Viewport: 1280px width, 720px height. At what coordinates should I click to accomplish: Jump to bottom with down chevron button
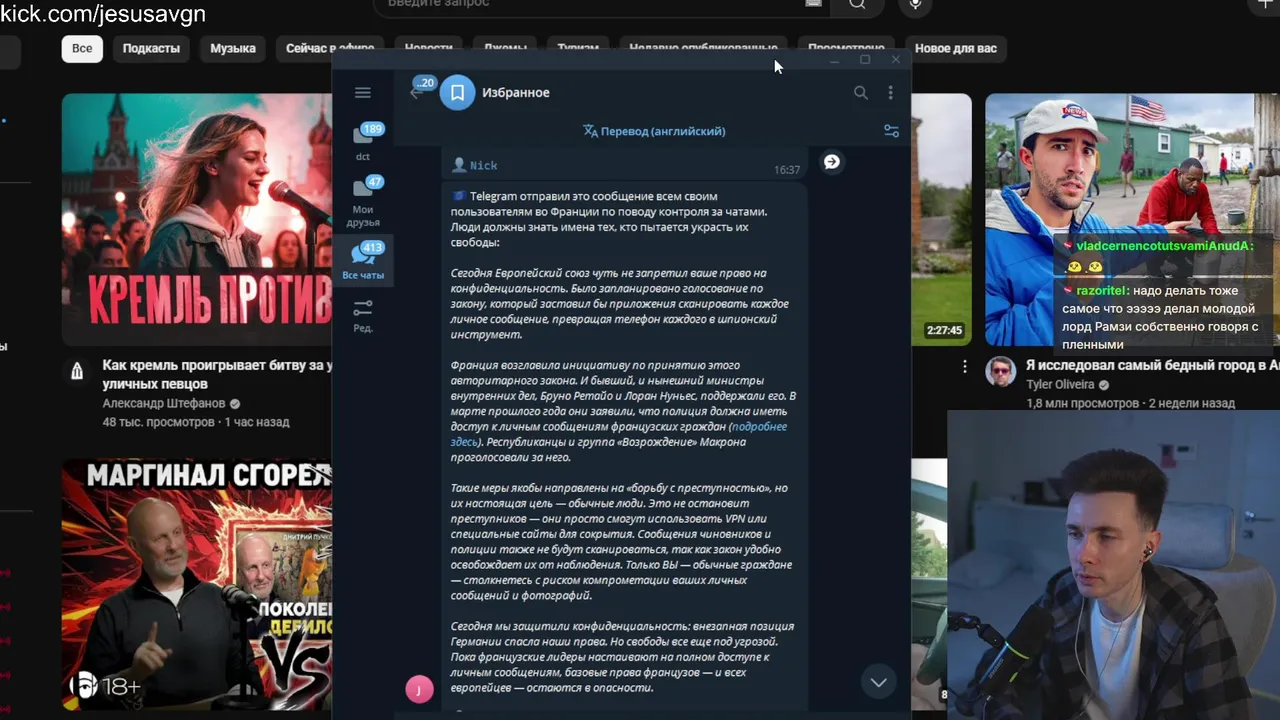tap(878, 682)
